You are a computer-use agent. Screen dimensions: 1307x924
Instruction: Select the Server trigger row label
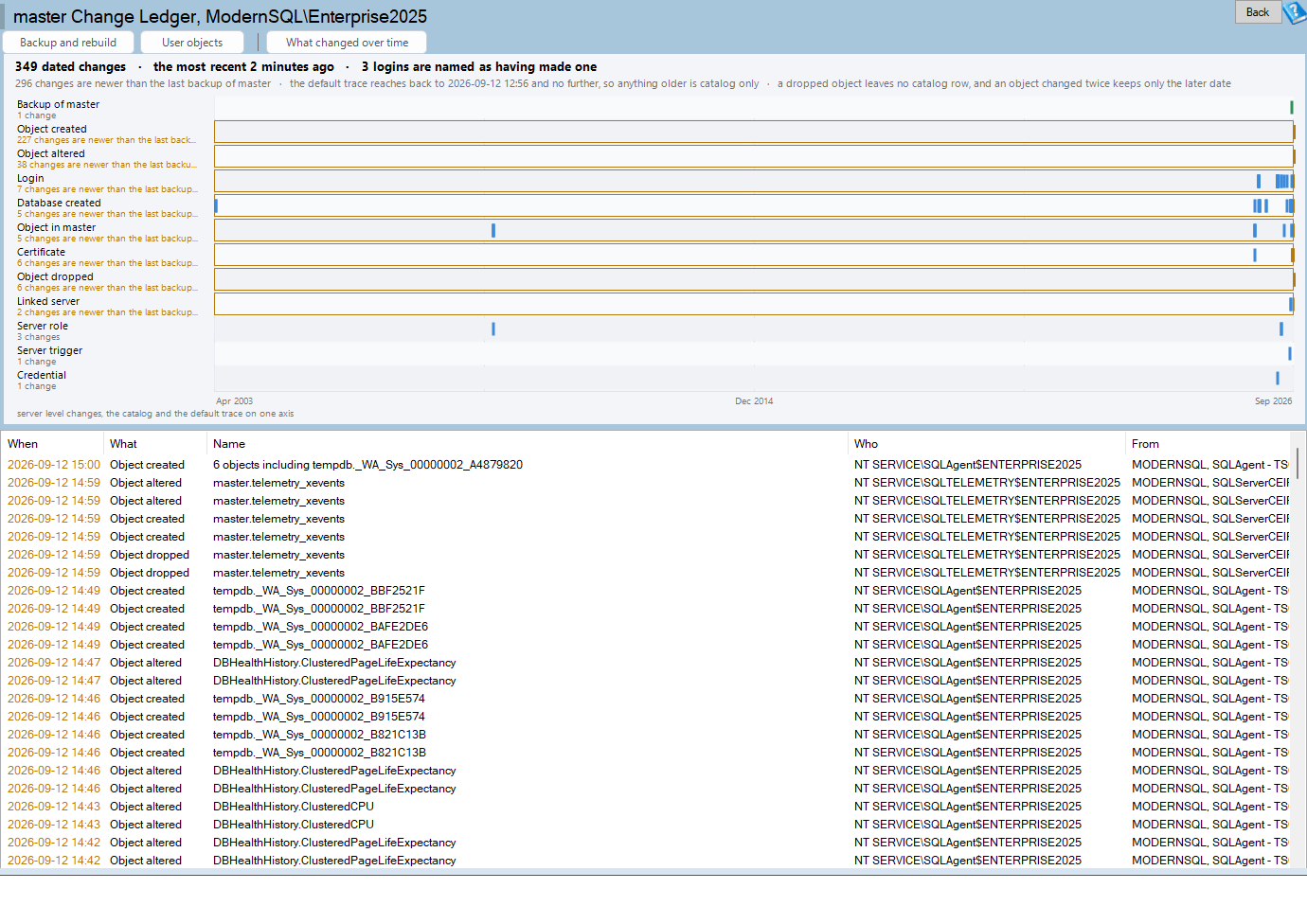[x=49, y=350]
